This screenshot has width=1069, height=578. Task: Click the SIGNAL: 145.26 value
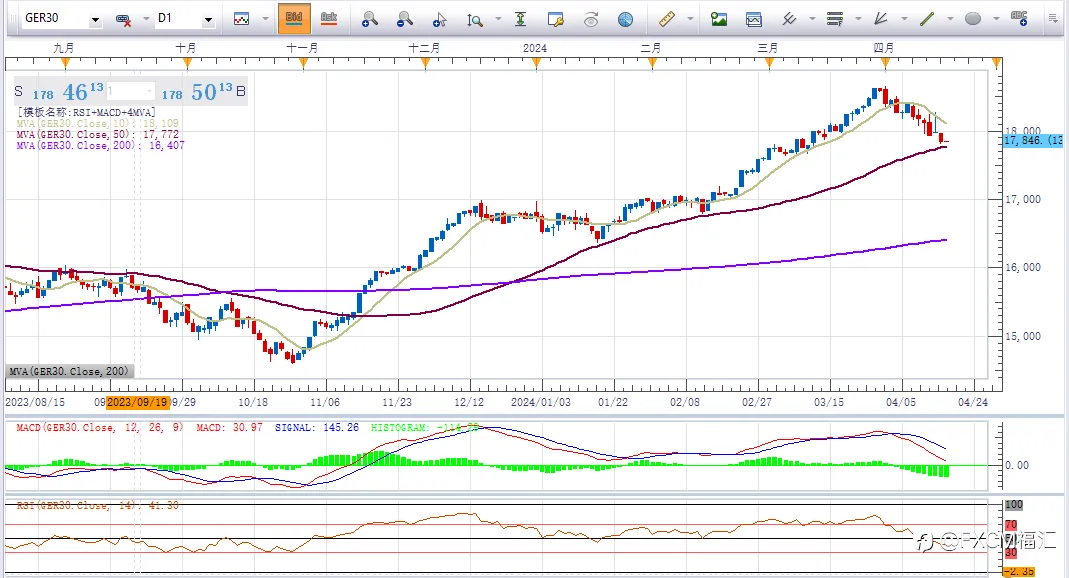[x=316, y=427]
